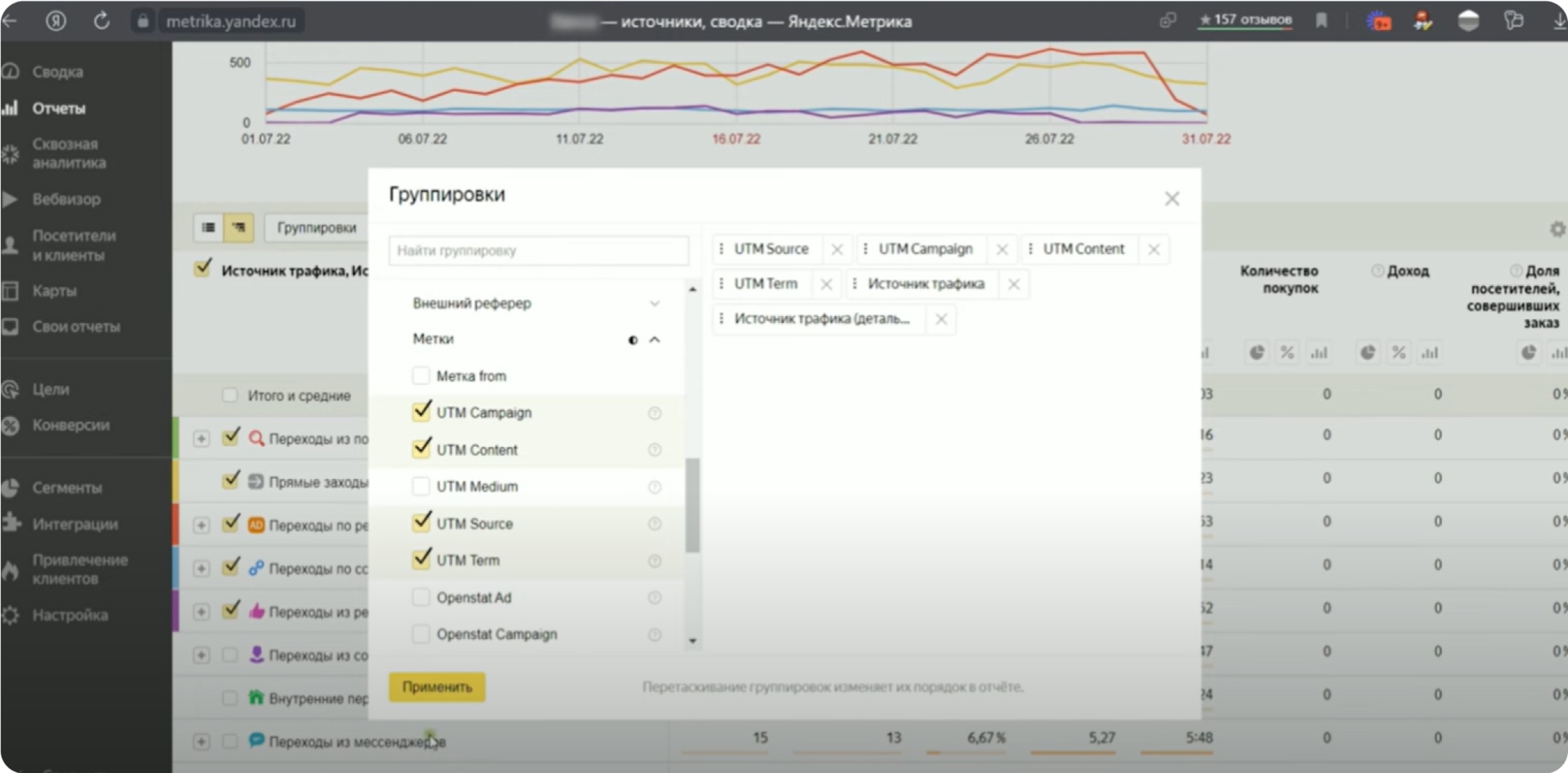The width and height of the screenshot is (1568, 773).
Task: Open help icon next to Openstat Ad
Action: (654, 597)
